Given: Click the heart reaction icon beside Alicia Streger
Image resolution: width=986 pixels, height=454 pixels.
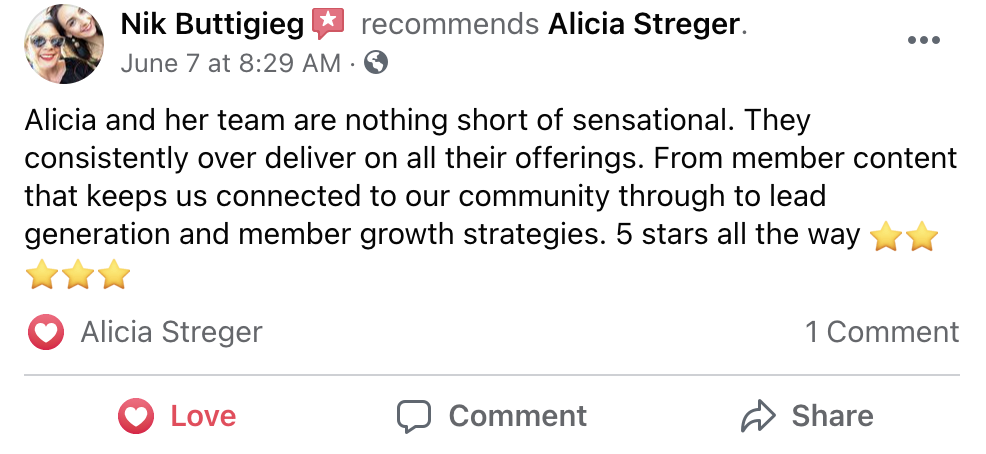Looking at the screenshot, I should 46,333.
